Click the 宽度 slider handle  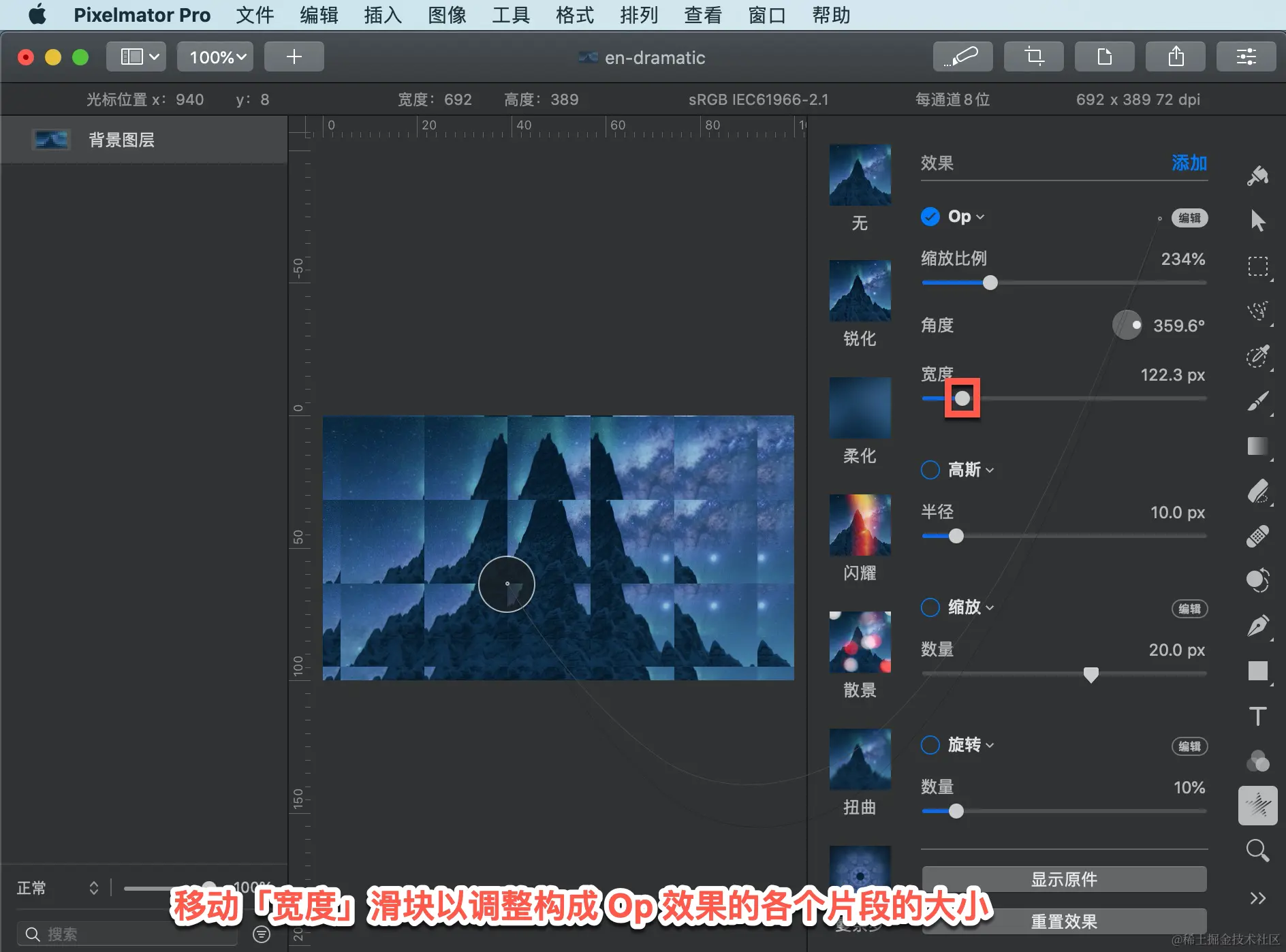tap(962, 398)
